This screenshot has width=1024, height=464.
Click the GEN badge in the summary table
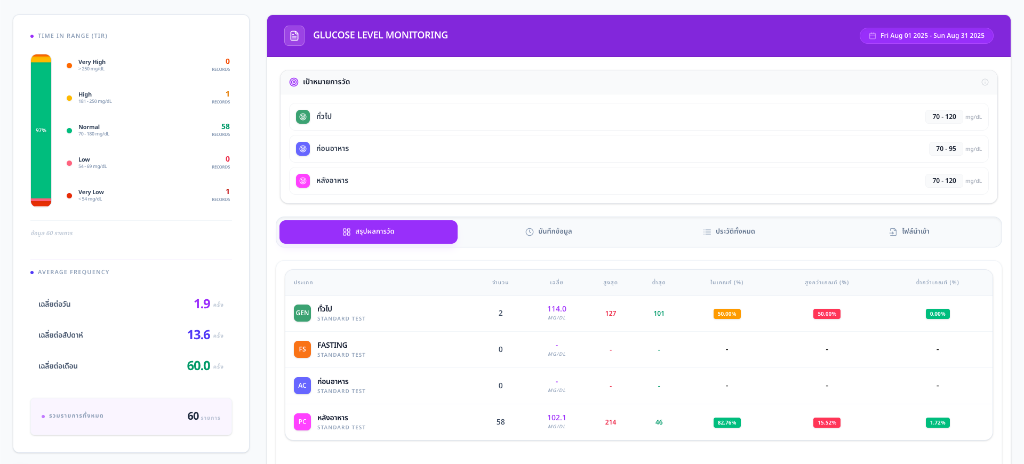tap(302, 313)
